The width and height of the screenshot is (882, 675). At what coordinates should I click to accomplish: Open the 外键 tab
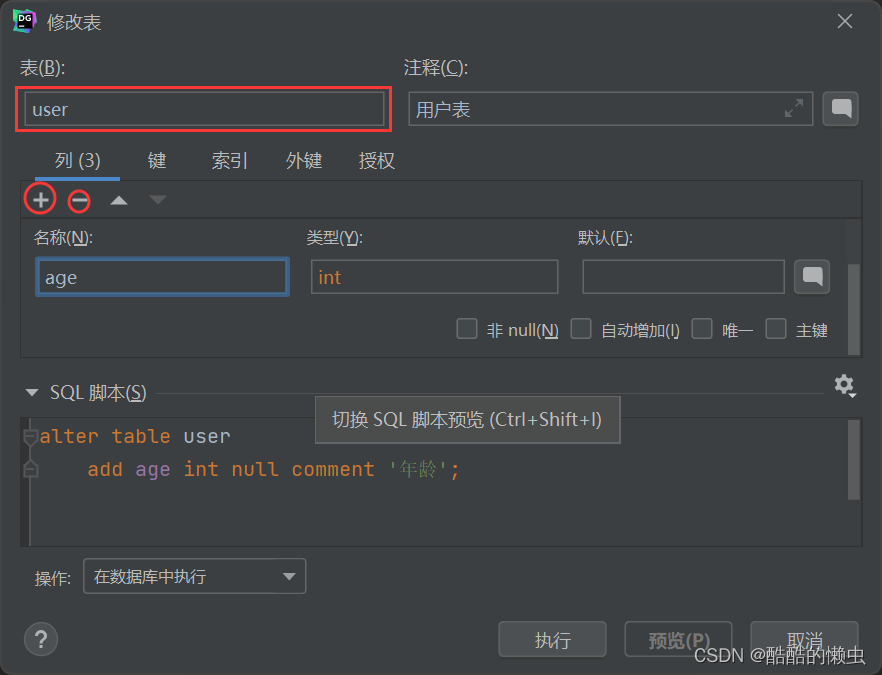click(304, 161)
